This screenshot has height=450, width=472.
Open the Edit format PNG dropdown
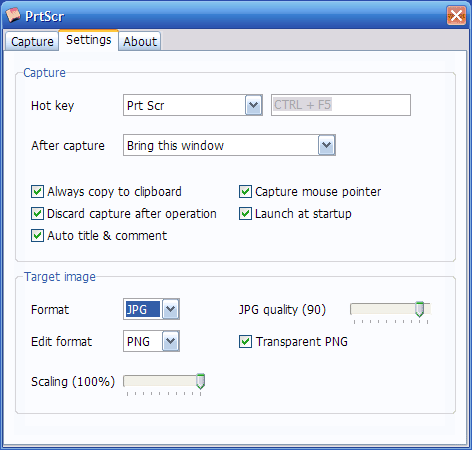[171, 341]
